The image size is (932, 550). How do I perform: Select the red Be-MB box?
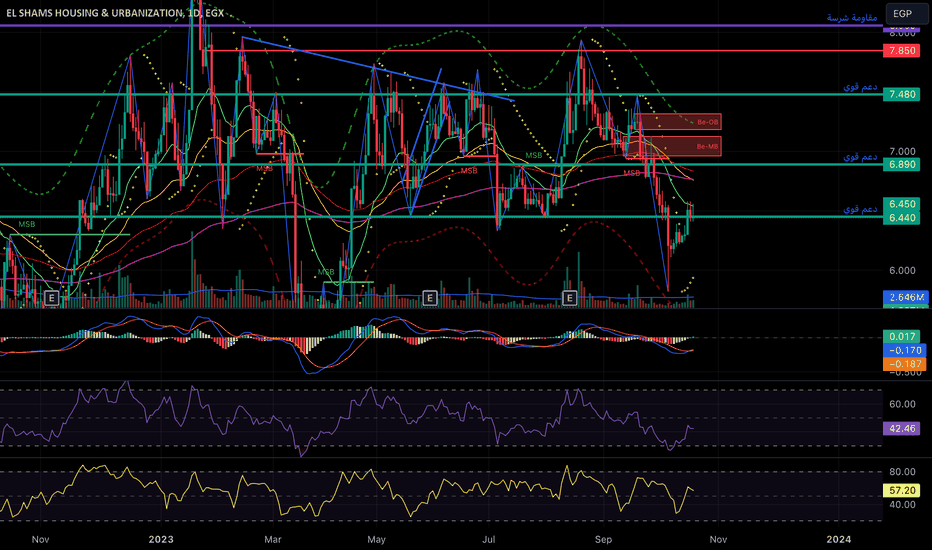pos(673,146)
